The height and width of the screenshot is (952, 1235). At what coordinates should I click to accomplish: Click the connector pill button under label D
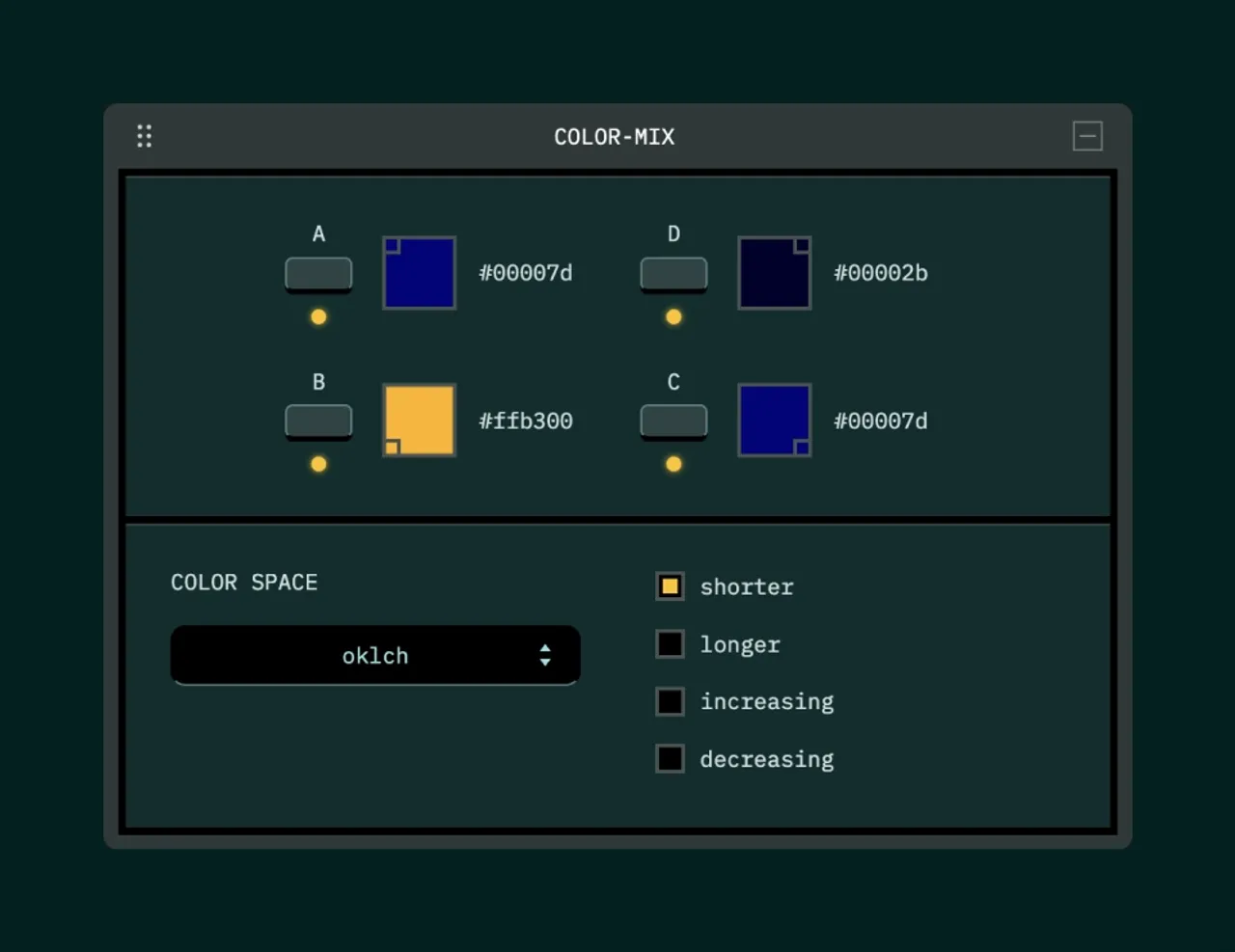point(673,274)
